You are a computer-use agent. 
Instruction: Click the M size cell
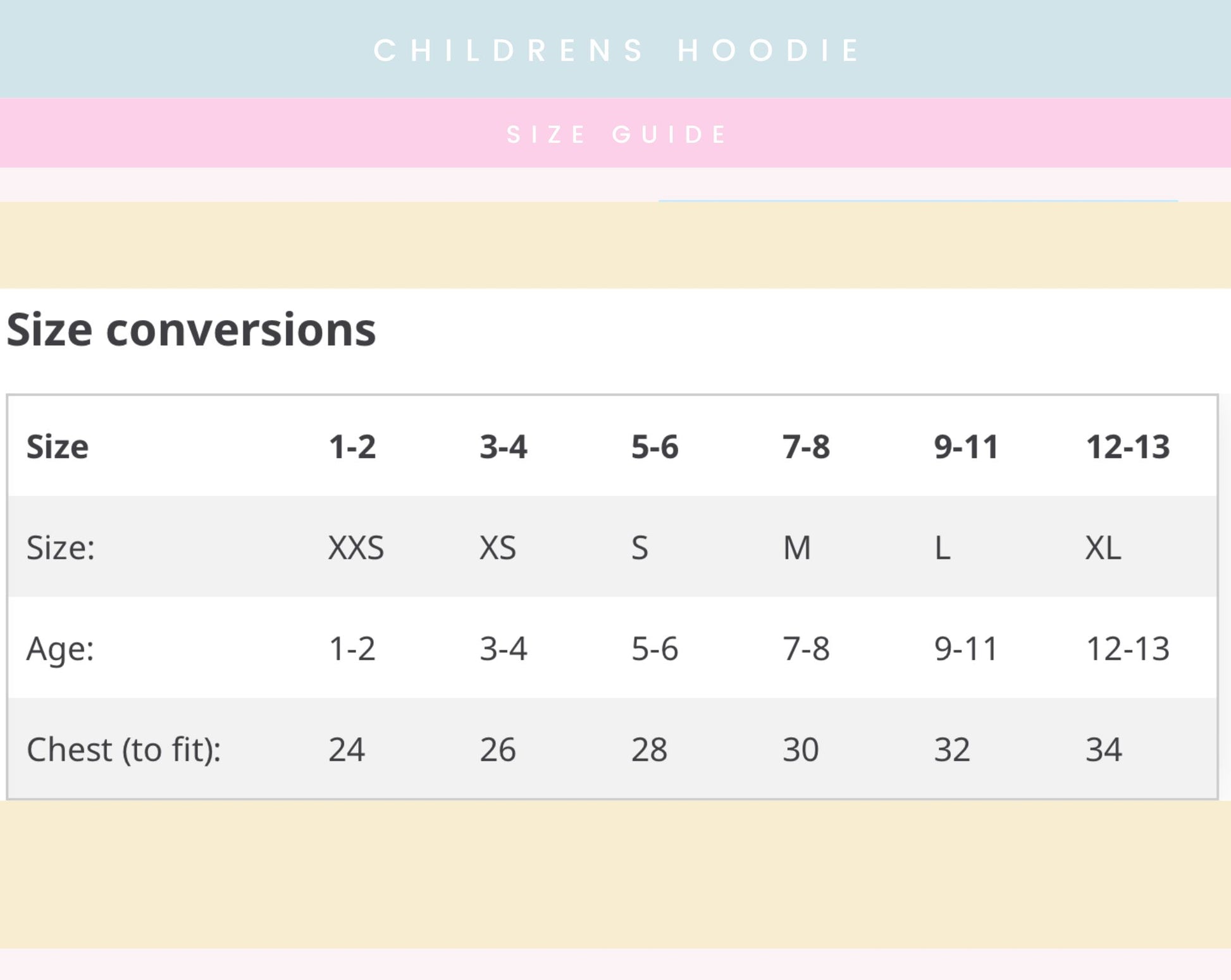click(796, 547)
